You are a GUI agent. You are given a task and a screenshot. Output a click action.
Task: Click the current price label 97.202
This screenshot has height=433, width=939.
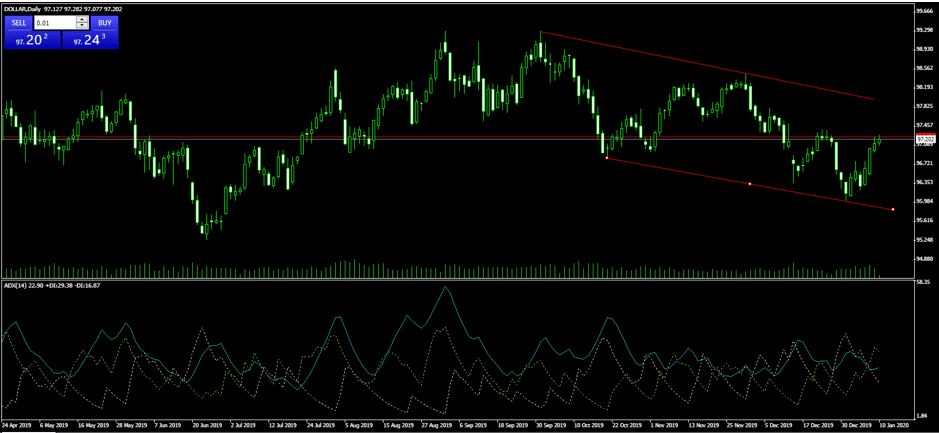(x=925, y=139)
